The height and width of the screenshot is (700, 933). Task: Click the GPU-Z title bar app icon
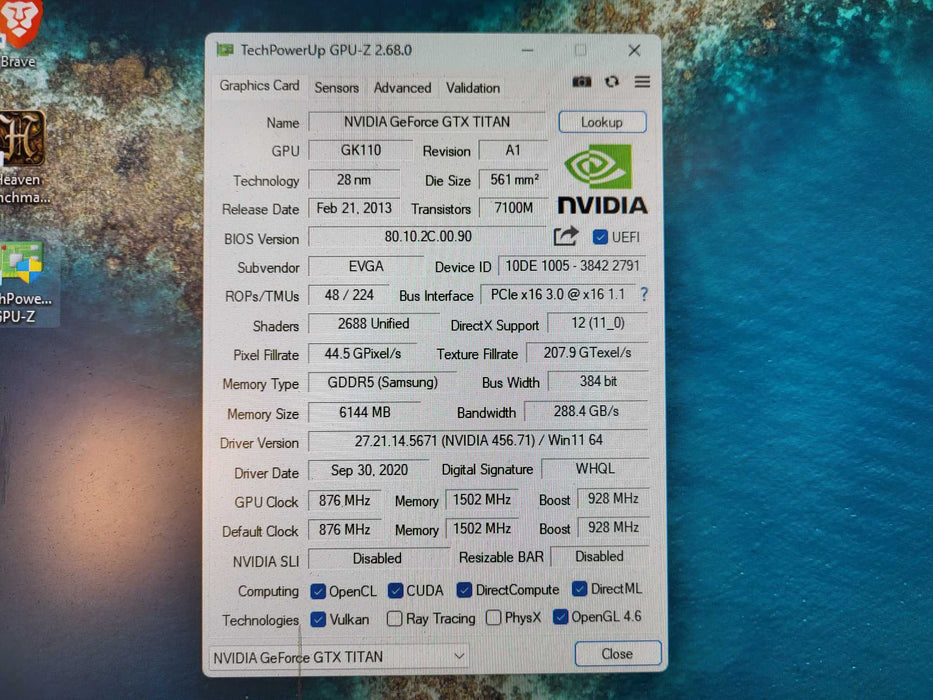click(x=225, y=50)
